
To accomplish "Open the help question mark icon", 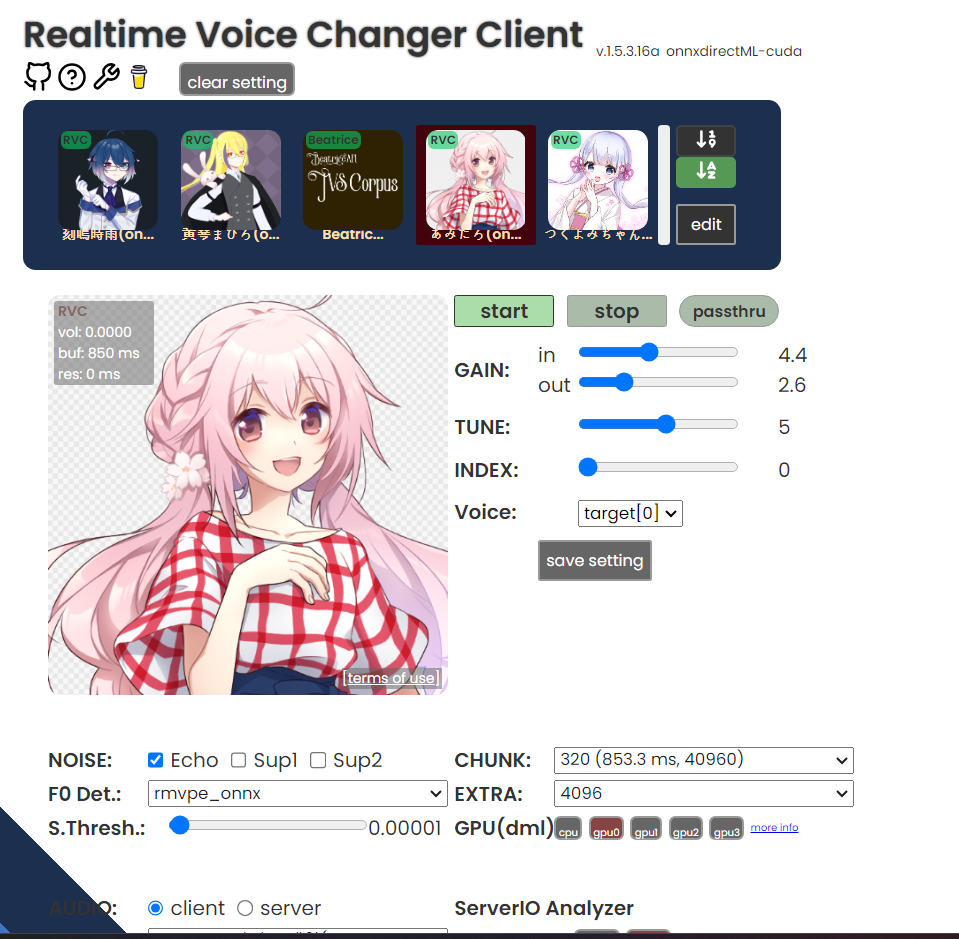I will pos(72,77).
